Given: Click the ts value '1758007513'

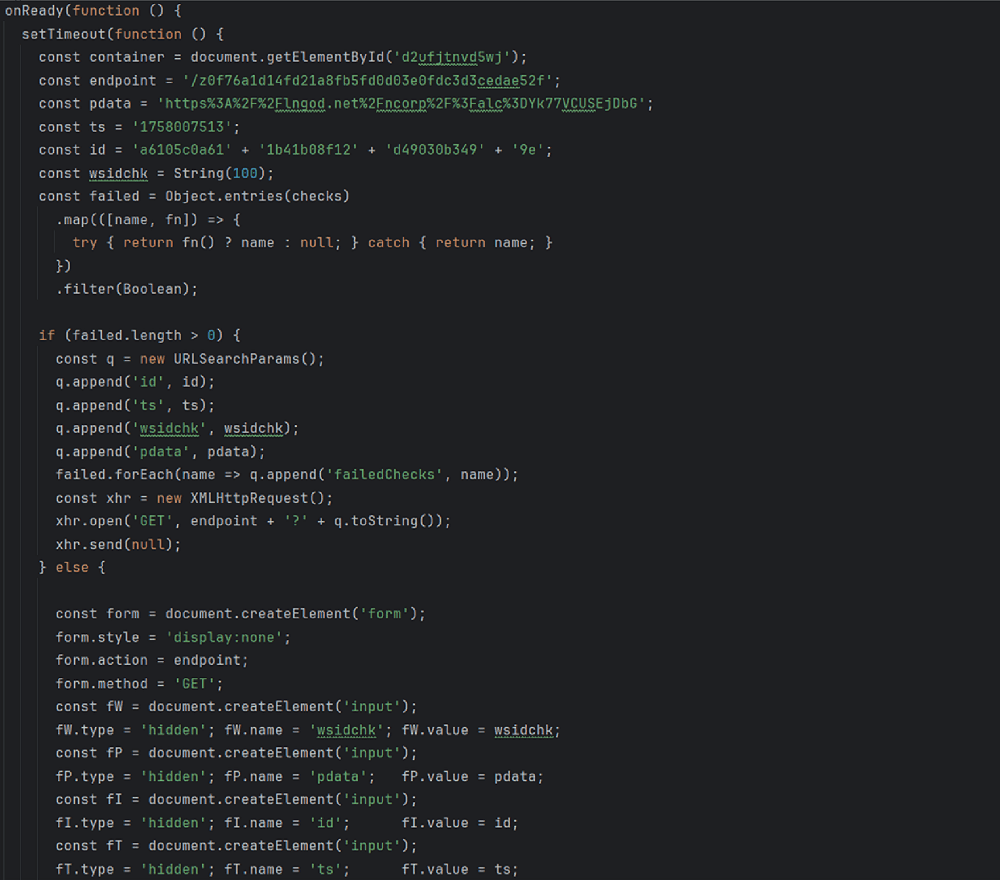Looking at the screenshot, I should (180, 126).
